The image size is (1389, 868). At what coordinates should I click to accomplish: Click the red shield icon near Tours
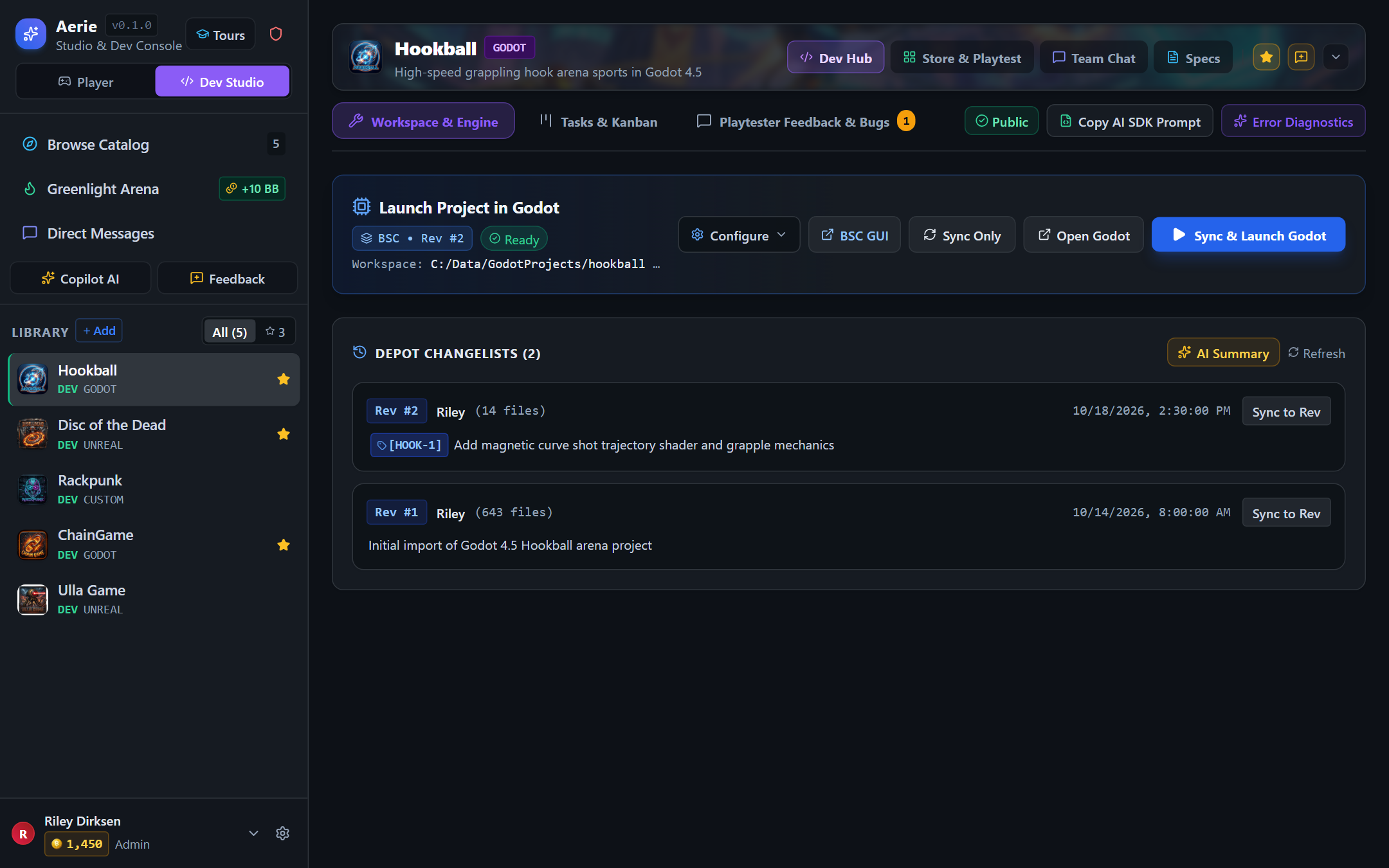276,34
